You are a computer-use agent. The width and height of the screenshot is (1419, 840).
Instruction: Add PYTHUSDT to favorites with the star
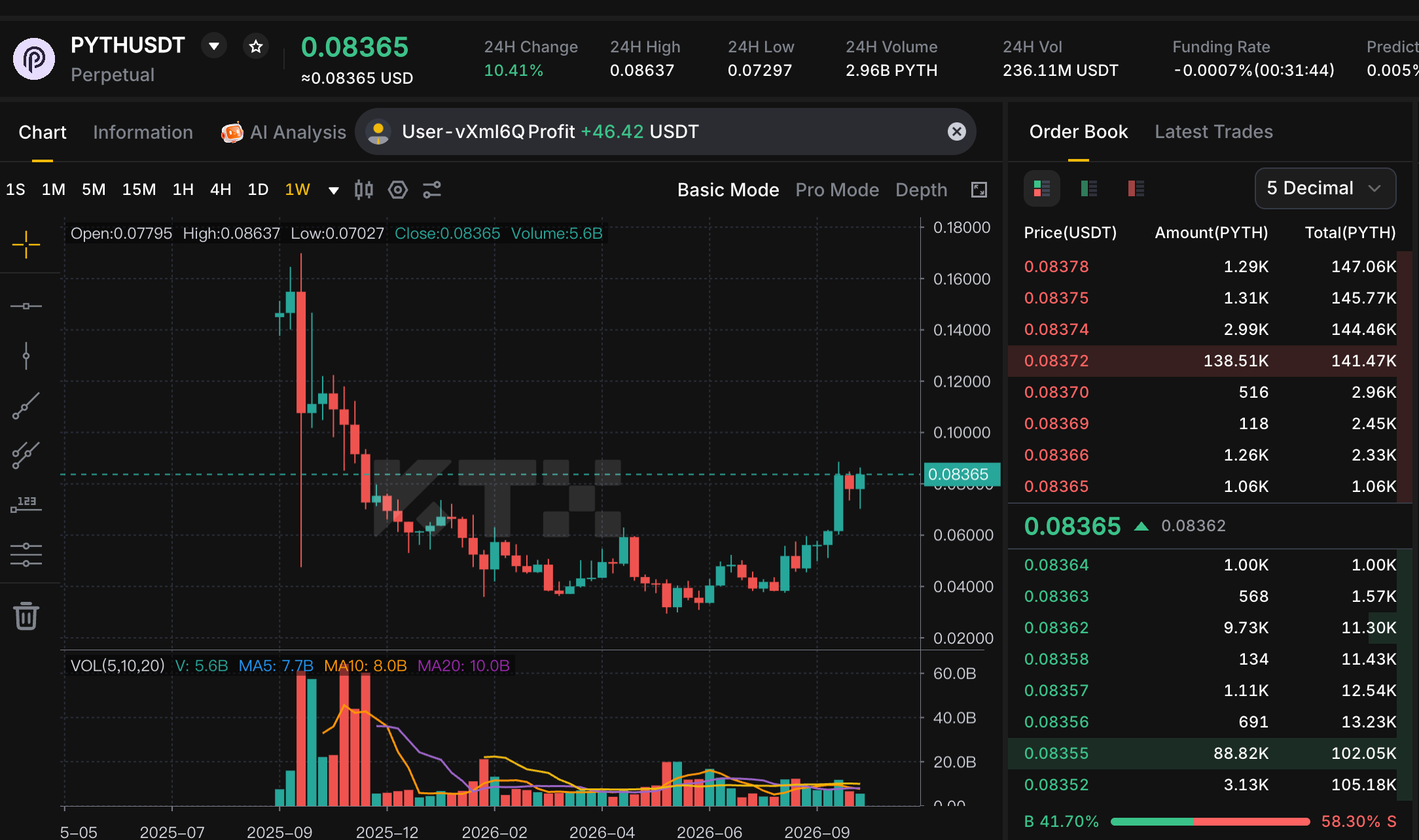click(x=256, y=46)
